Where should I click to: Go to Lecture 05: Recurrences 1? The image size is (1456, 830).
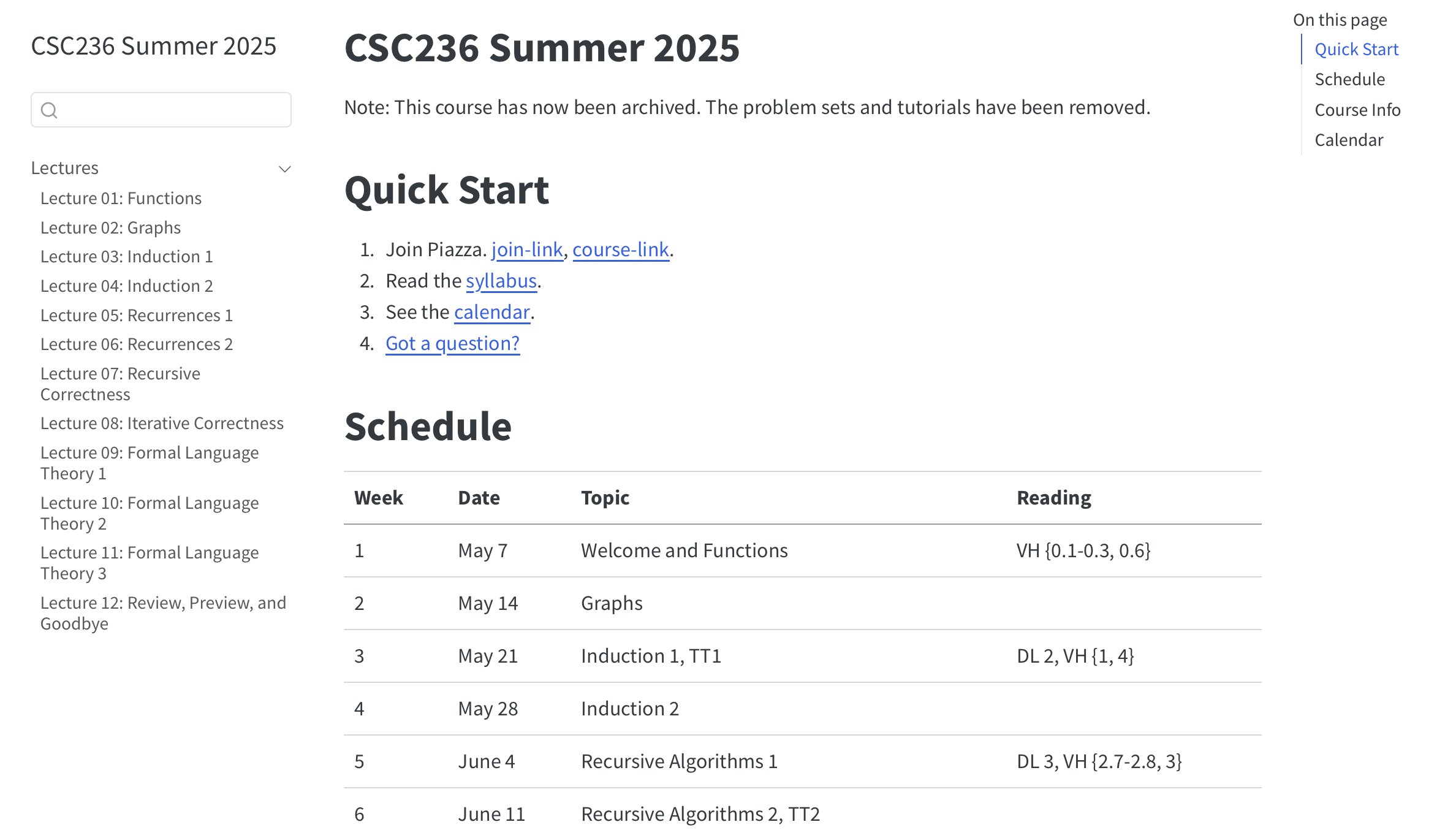coord(137,316)
